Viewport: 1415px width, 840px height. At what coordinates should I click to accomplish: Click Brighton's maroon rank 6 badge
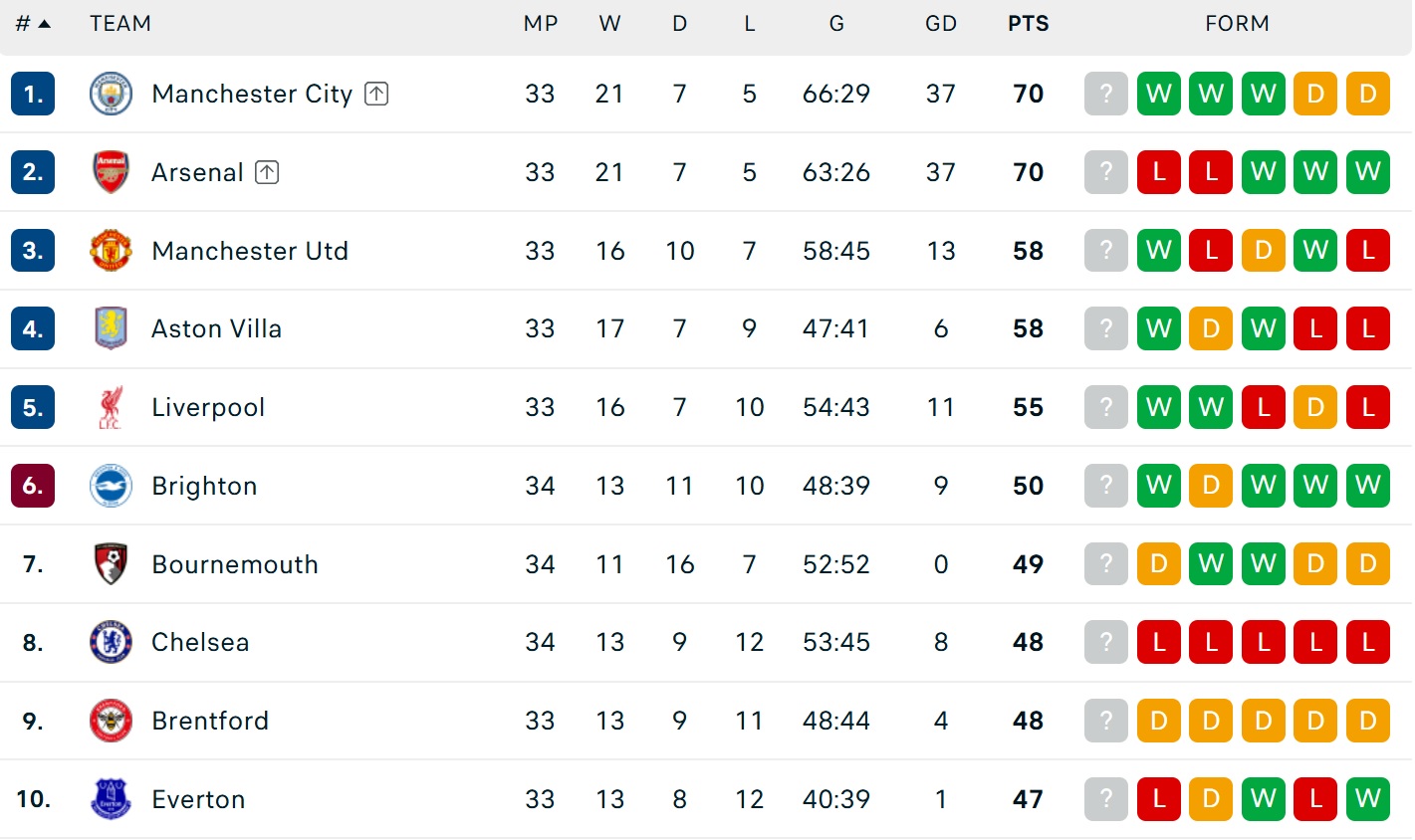33,486
